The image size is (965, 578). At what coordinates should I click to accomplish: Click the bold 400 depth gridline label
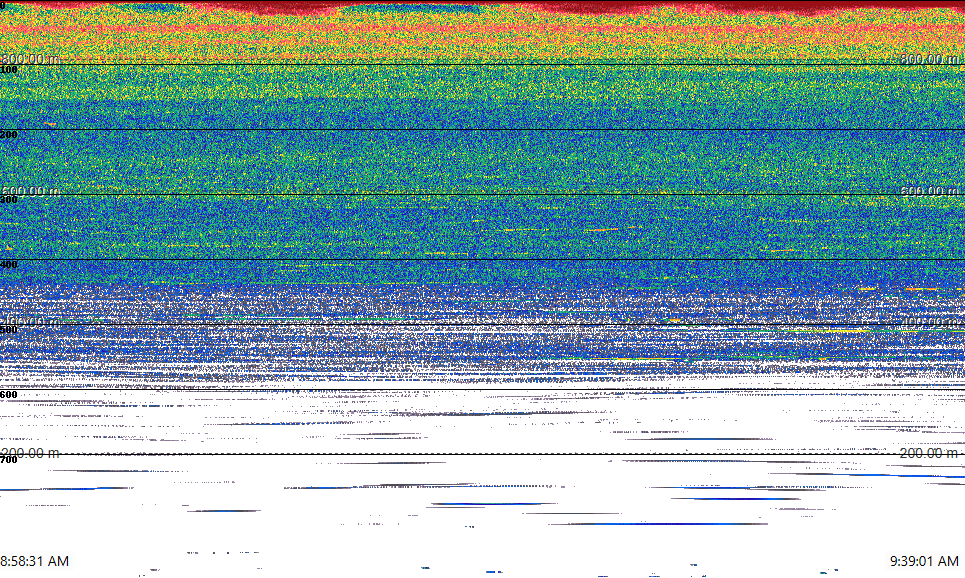pos(9,265)
